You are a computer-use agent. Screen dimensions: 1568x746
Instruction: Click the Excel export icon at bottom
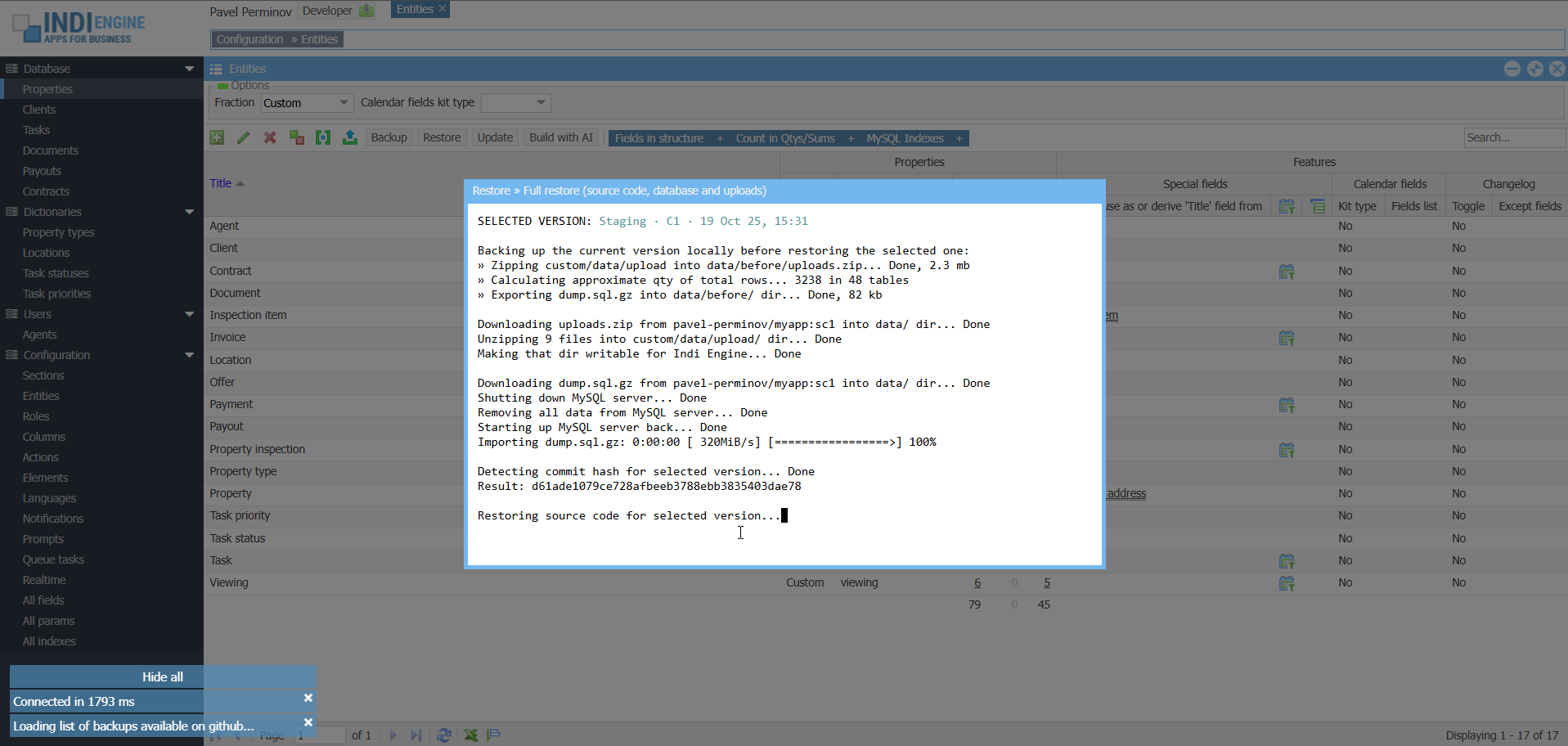pyautogui.click(x=471, y=735)
